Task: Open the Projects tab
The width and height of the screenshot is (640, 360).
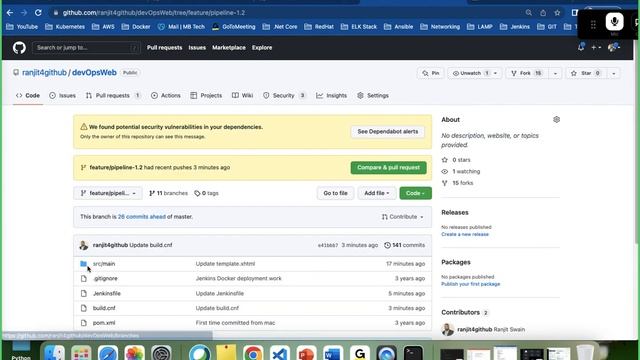Action: pyautogui.click(x=206, y=96)
